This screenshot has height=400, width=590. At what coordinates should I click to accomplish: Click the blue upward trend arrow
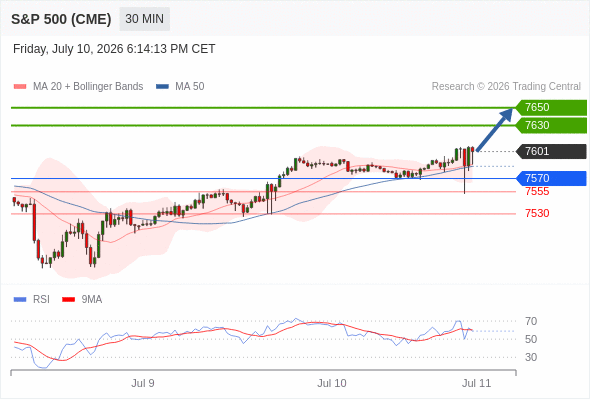coord(494,130)
